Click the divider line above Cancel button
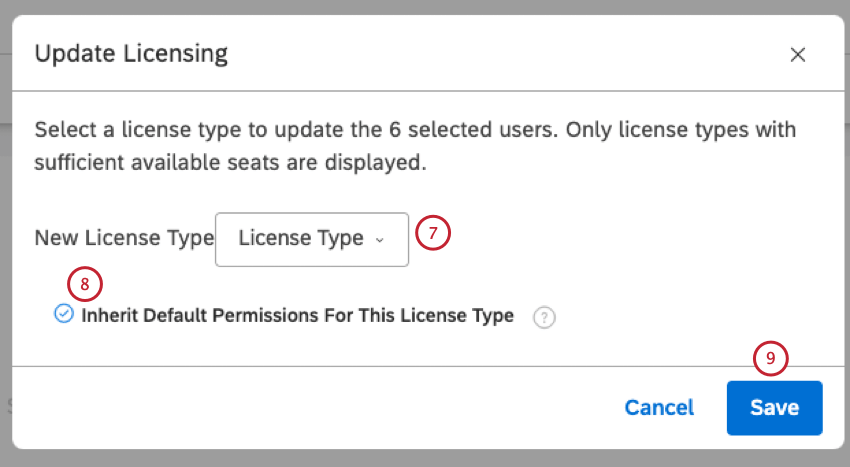 tap(425, 366)
